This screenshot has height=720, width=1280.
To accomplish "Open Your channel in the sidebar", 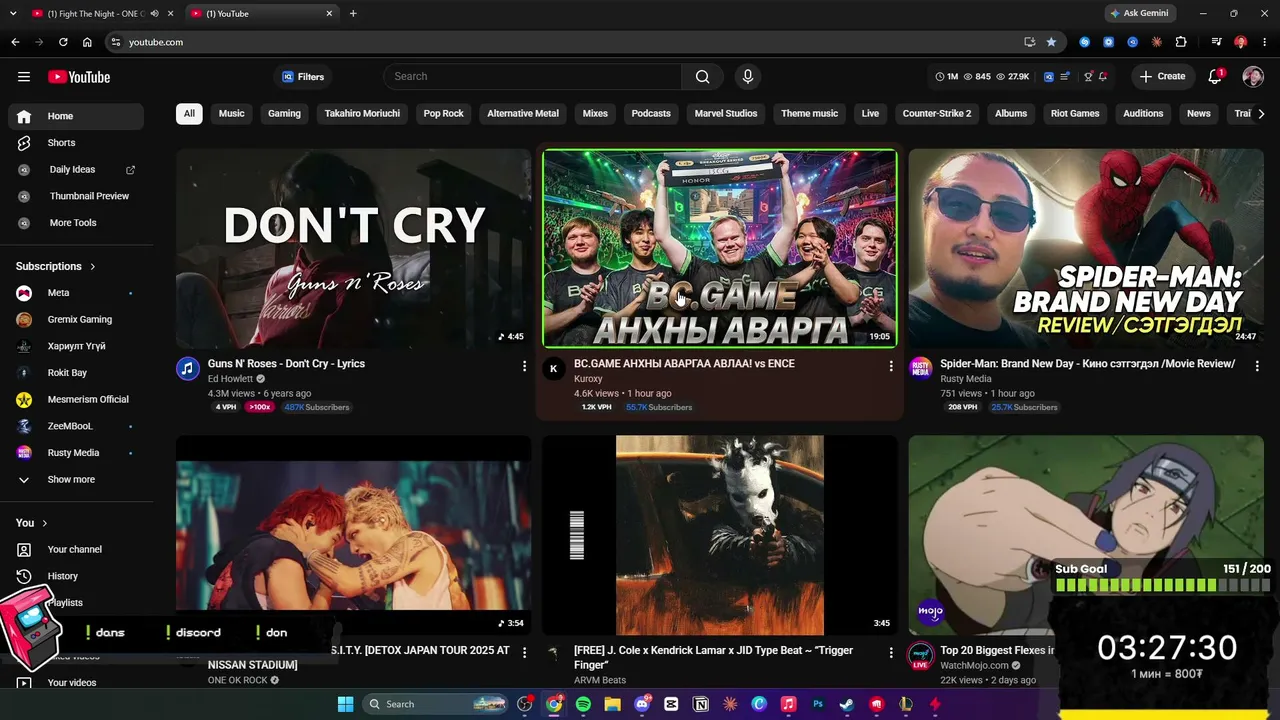I will coord(76,550).
